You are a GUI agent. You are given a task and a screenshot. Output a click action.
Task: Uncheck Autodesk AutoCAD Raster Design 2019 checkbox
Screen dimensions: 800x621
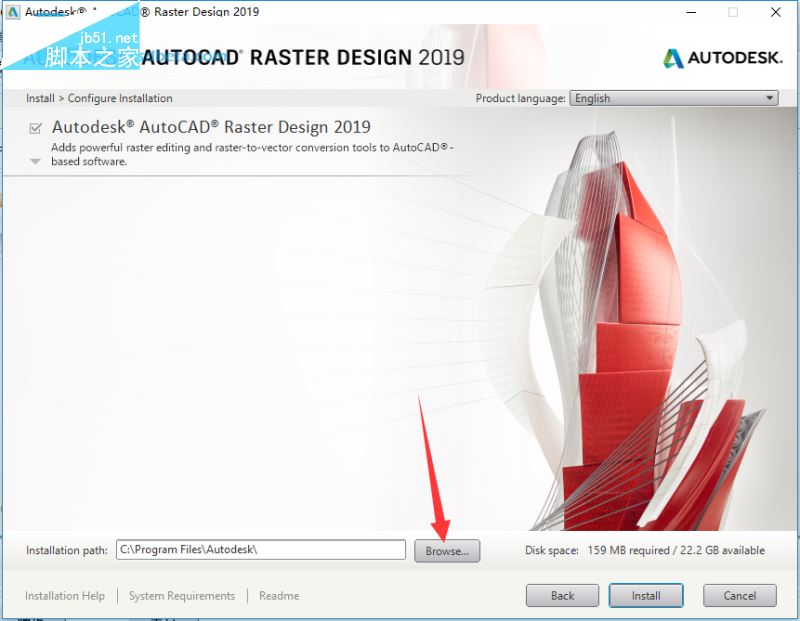(35, 128)
